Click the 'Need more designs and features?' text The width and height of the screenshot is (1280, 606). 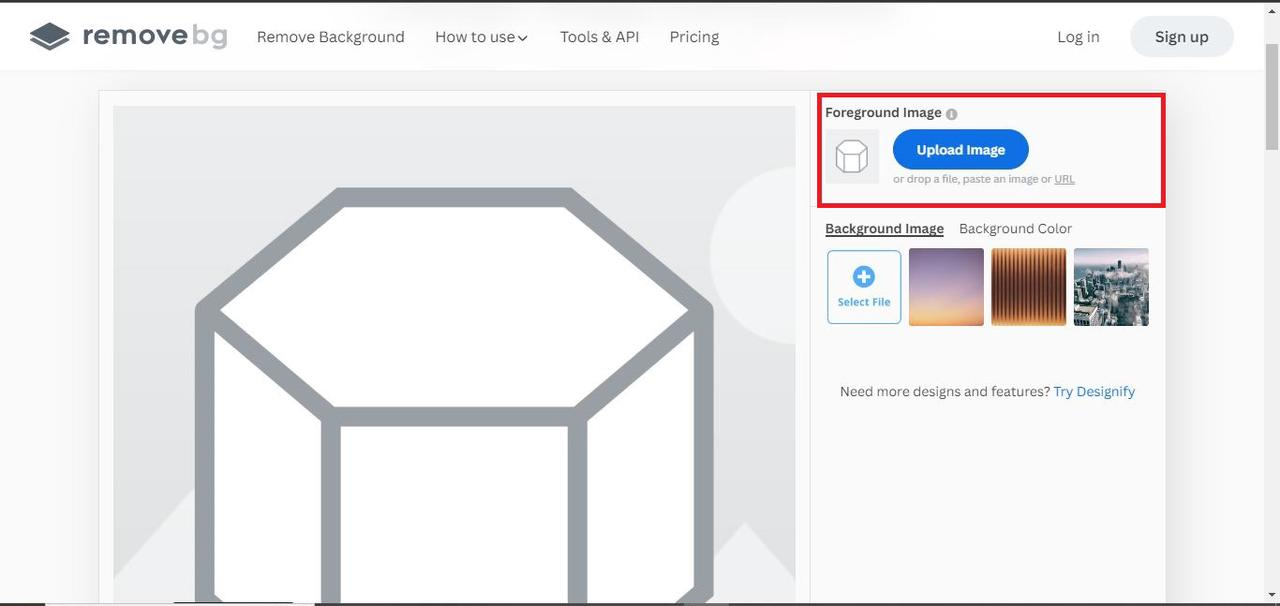945,392
